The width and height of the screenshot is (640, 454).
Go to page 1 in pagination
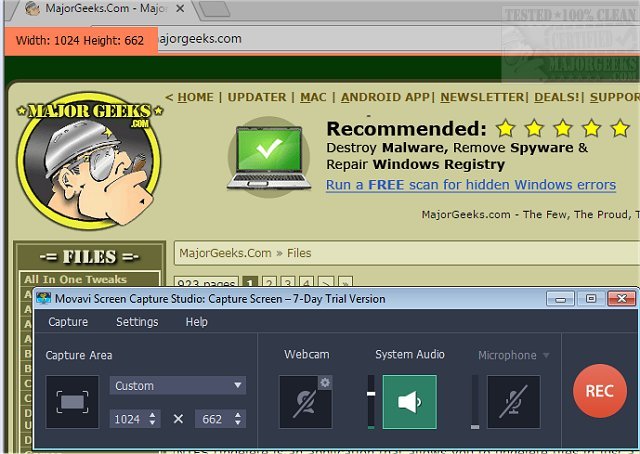250,282
